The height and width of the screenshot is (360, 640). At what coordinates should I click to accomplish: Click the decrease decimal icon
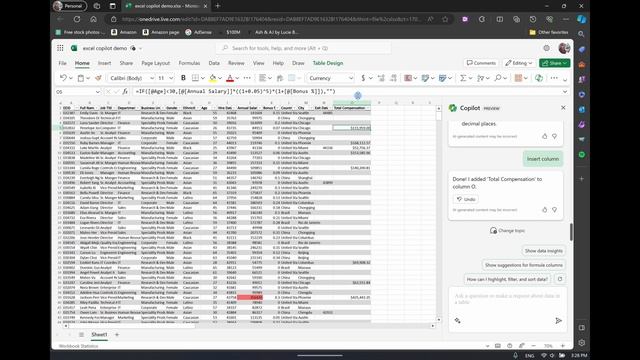[x=393, y=78]
